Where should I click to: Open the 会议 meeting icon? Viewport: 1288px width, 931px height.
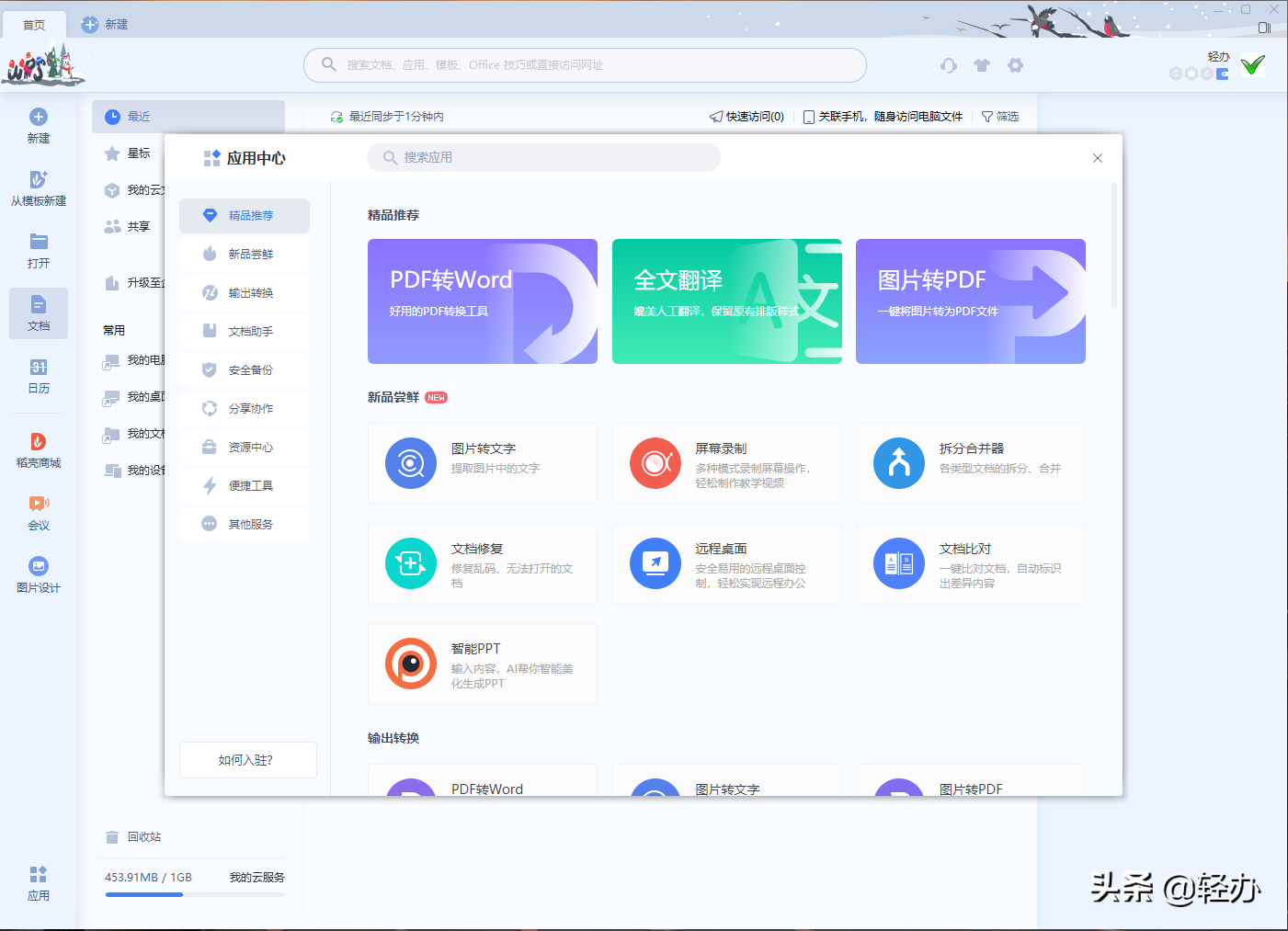tap(39, 503)
